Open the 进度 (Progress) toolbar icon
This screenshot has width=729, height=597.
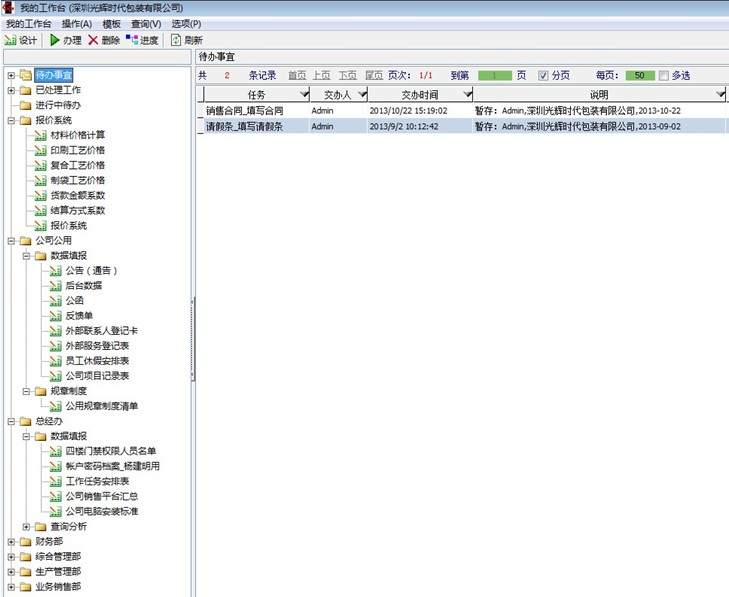point(132,40)
